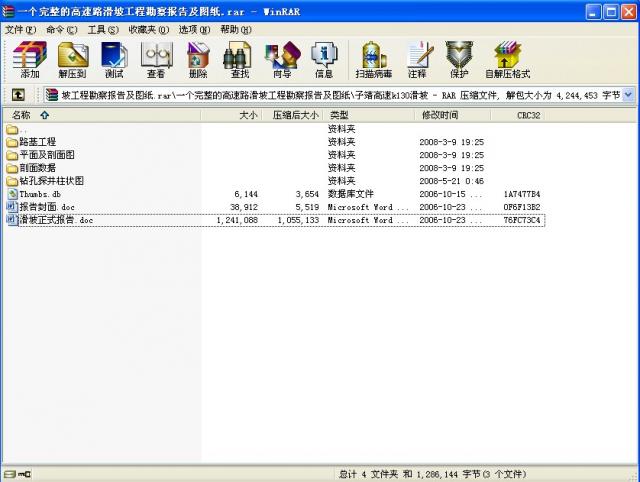
Task: Go up one folder level button
Action: tap(18, 95)
